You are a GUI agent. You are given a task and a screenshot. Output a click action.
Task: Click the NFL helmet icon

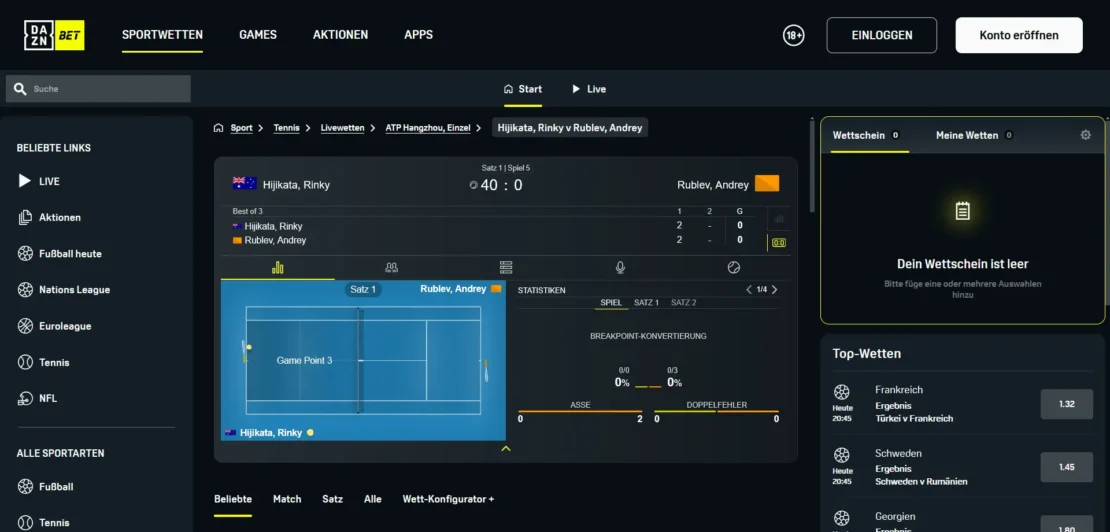tap(25, 398)
